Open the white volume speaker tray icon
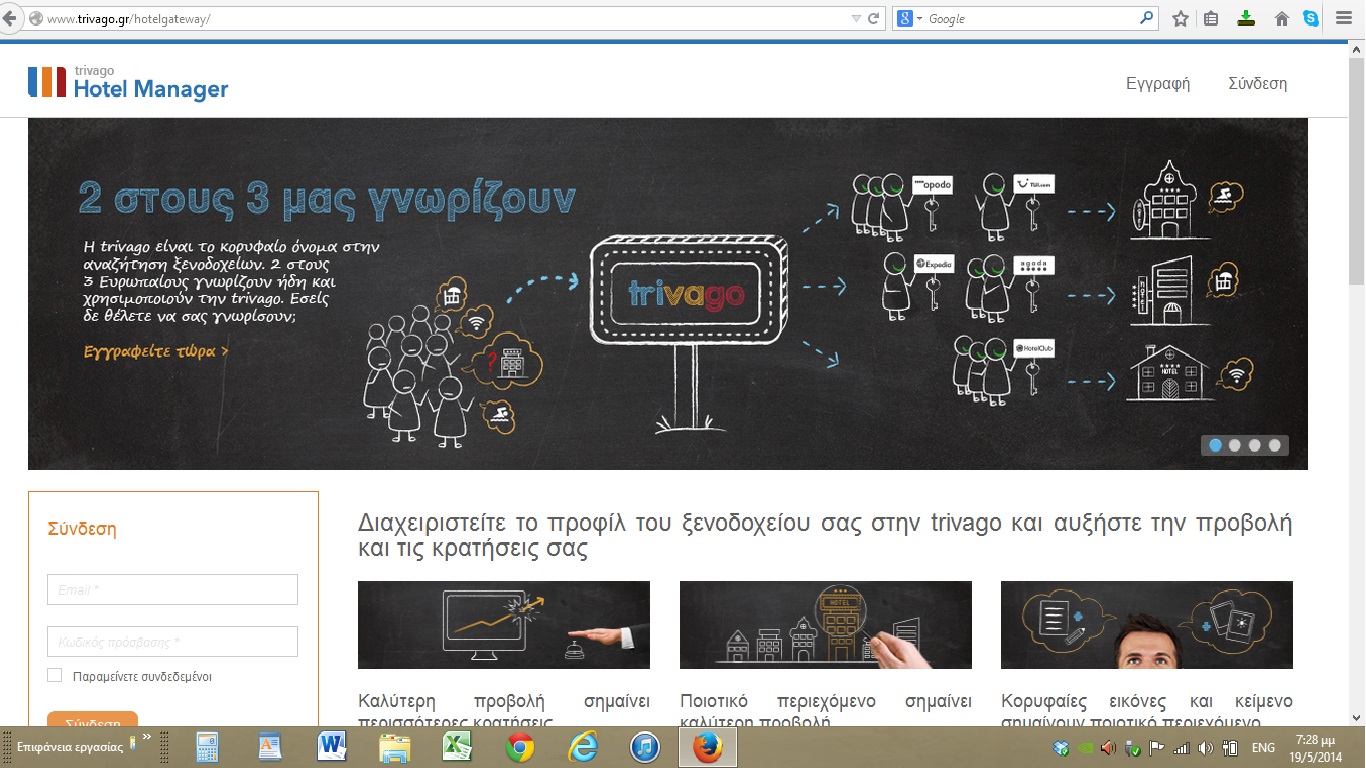Viewport: 1366px width, 768px height. [1205, 748]
